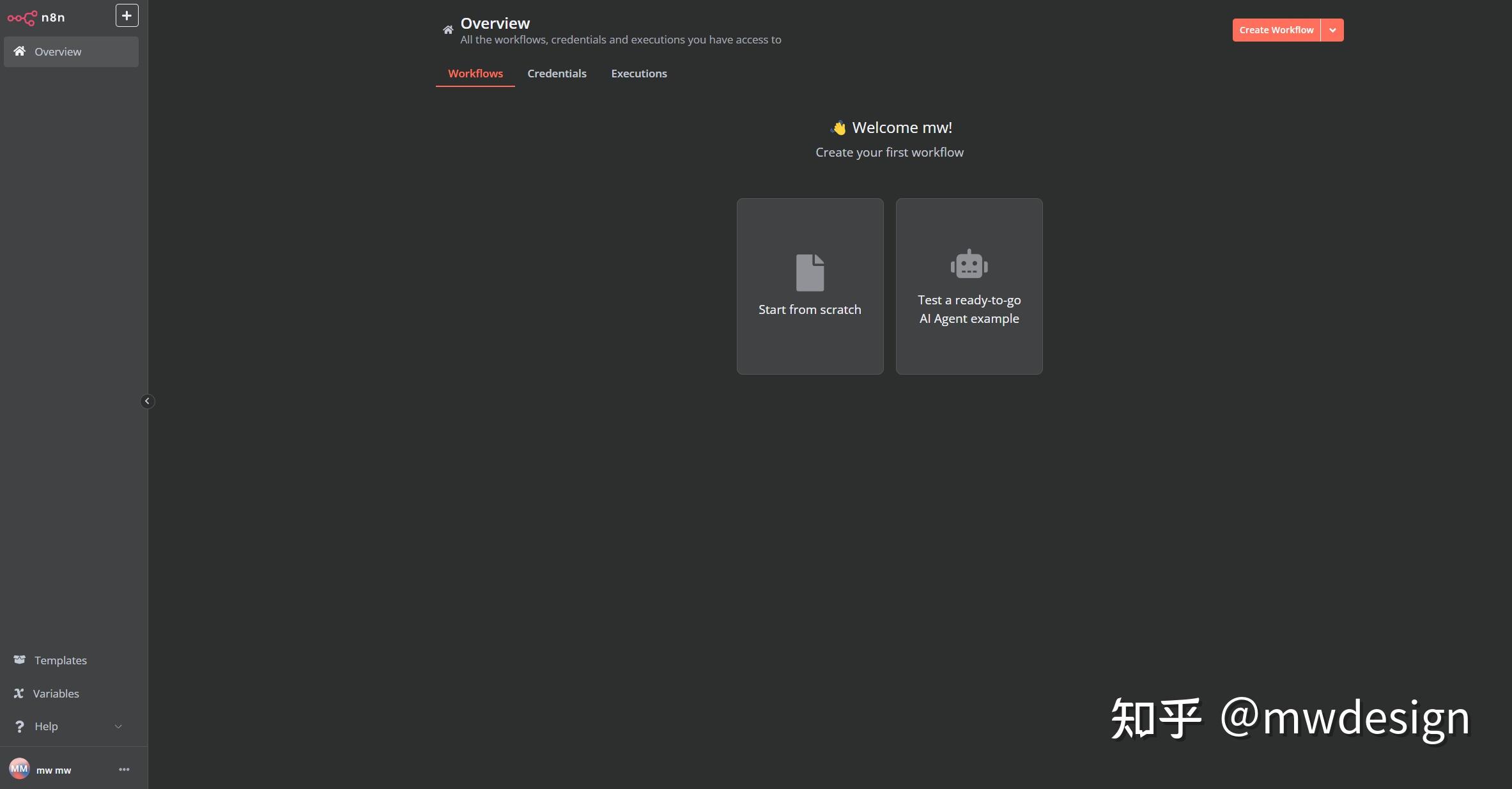Click the Create Workflow button

coord(1276,30)
